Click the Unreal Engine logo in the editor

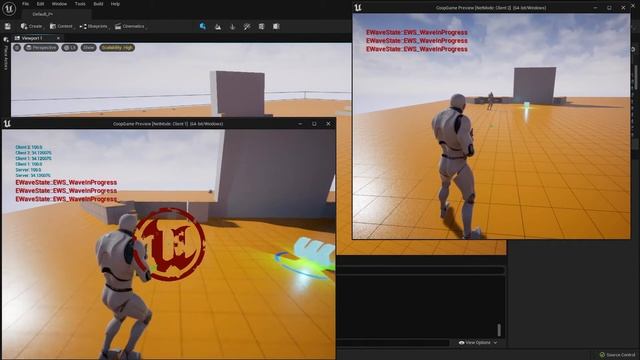click(9, 8)
